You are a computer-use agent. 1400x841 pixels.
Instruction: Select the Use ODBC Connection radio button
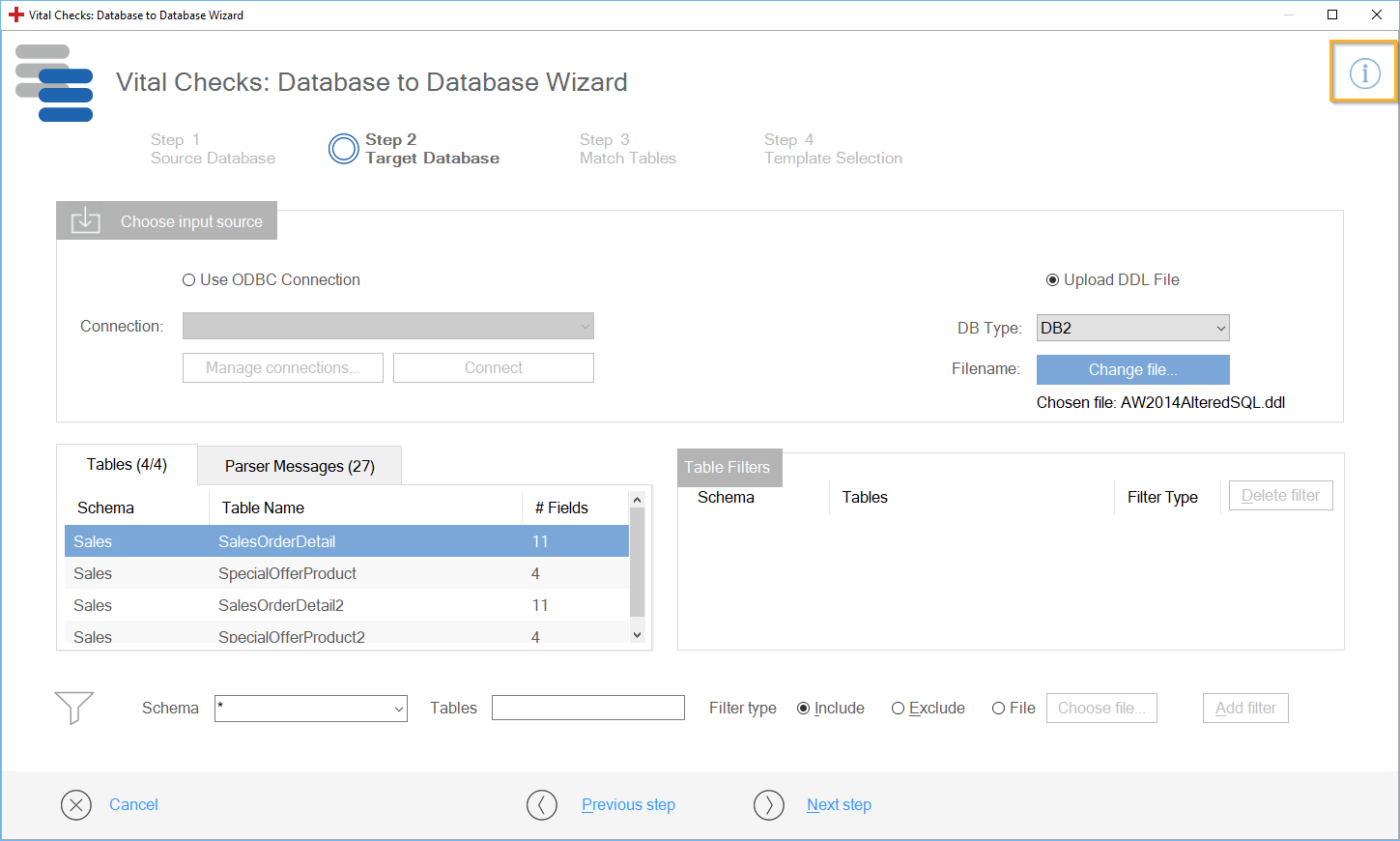click(x=189, y=280)
